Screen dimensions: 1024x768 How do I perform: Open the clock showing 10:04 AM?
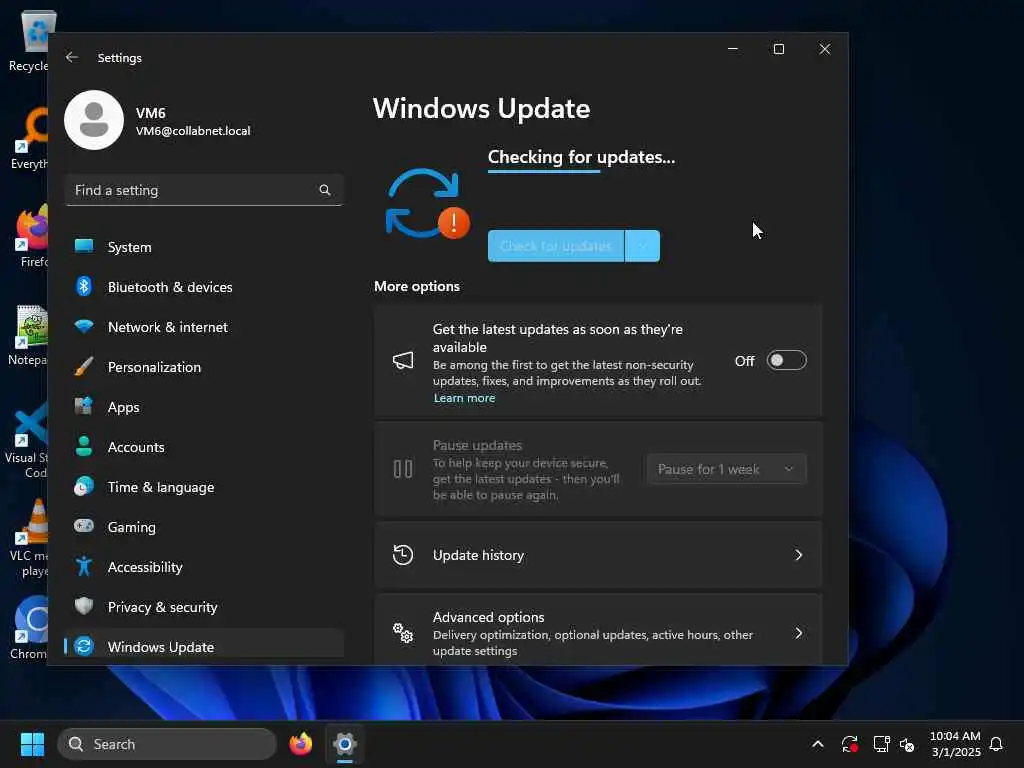[x=955, y=744]
